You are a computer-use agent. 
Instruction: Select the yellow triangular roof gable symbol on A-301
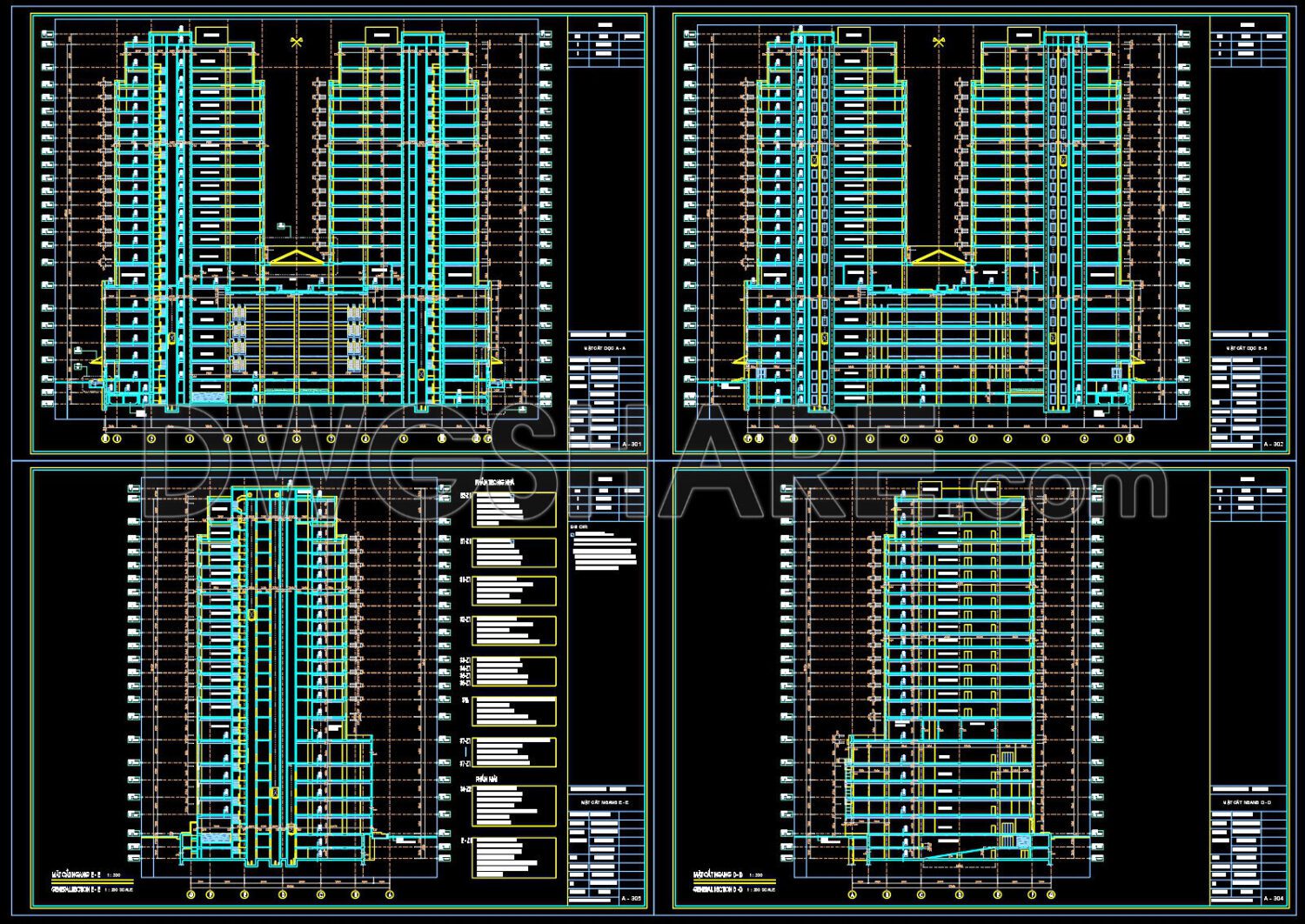tap(296, 258)
